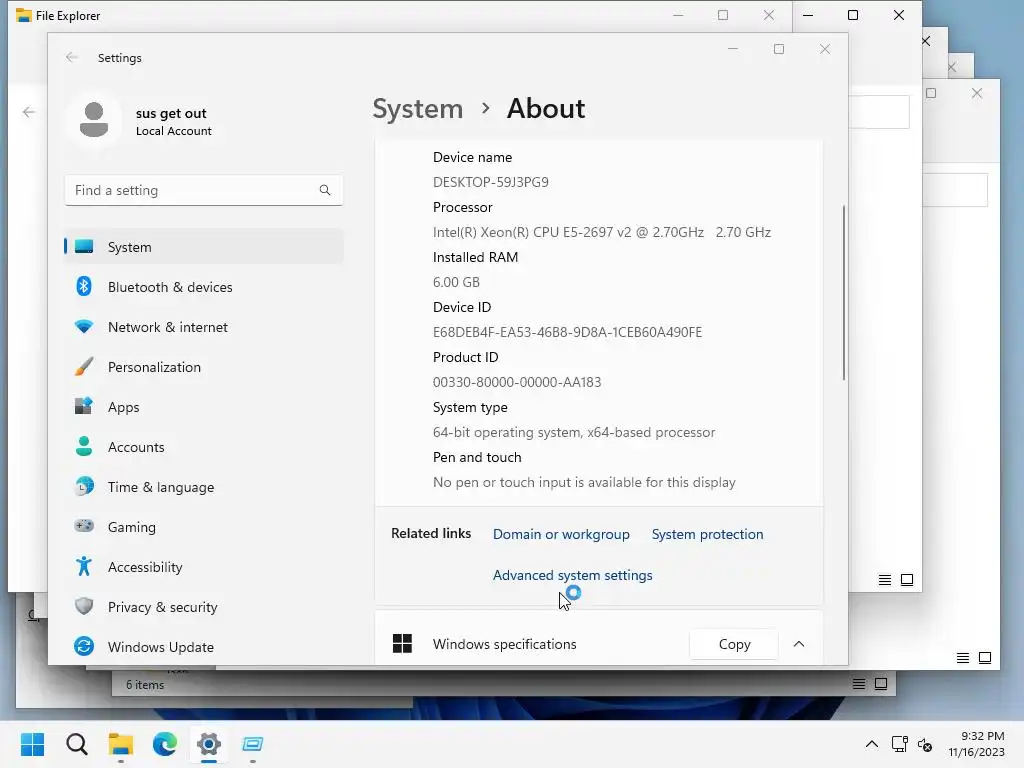Viewport: 1024px width, 768px height.
Task: Select details view in the rightmost Explorer window
Action: 963,658
